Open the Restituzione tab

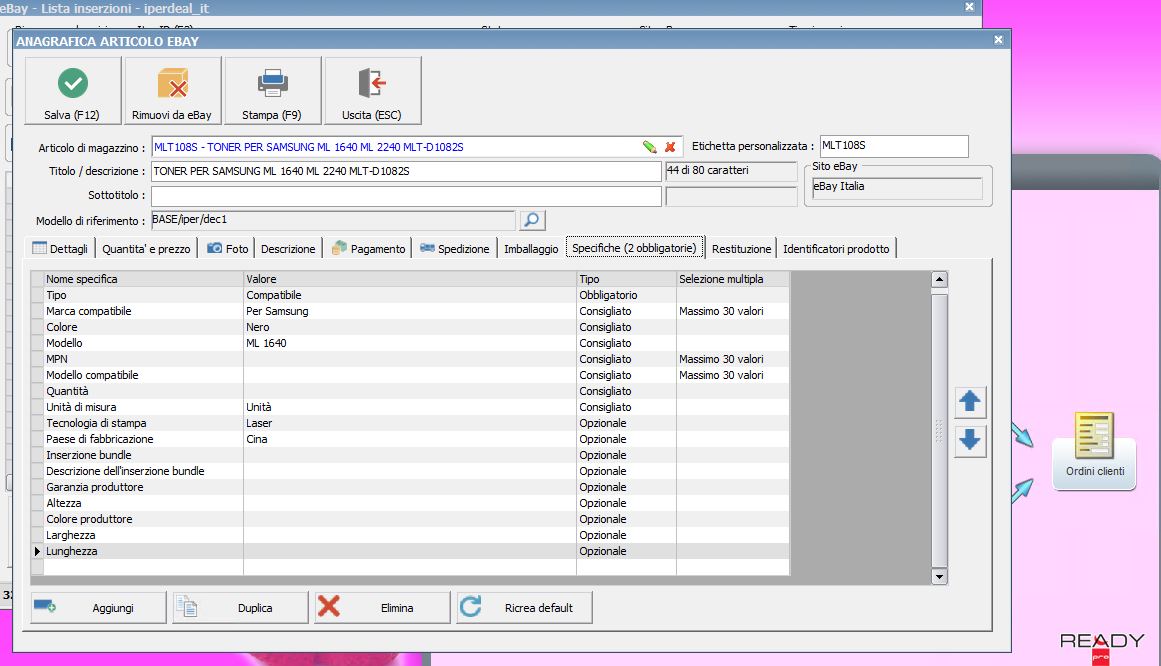[x=741, y=248]
